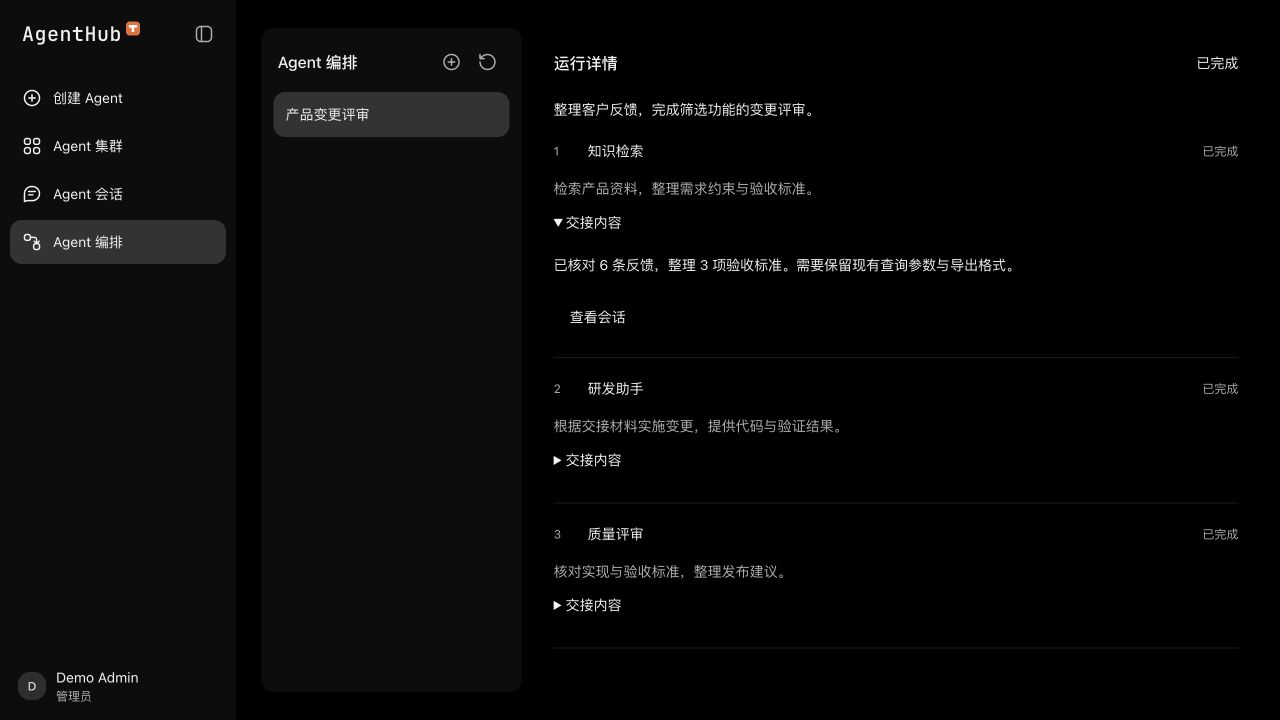Refresh the Agent 编排 list
This screenshot has width=1280, height=720.
(x=487, y=62)
